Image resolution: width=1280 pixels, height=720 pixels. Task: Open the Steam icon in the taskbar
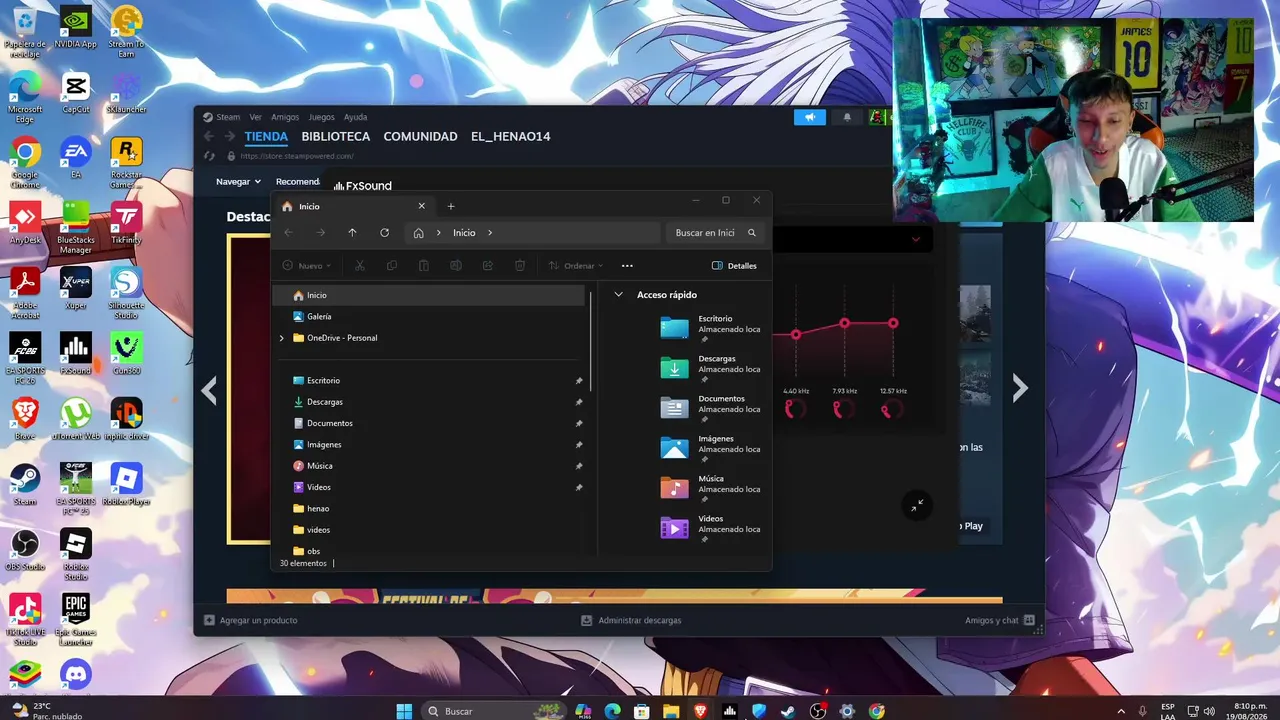coord(788,711)
